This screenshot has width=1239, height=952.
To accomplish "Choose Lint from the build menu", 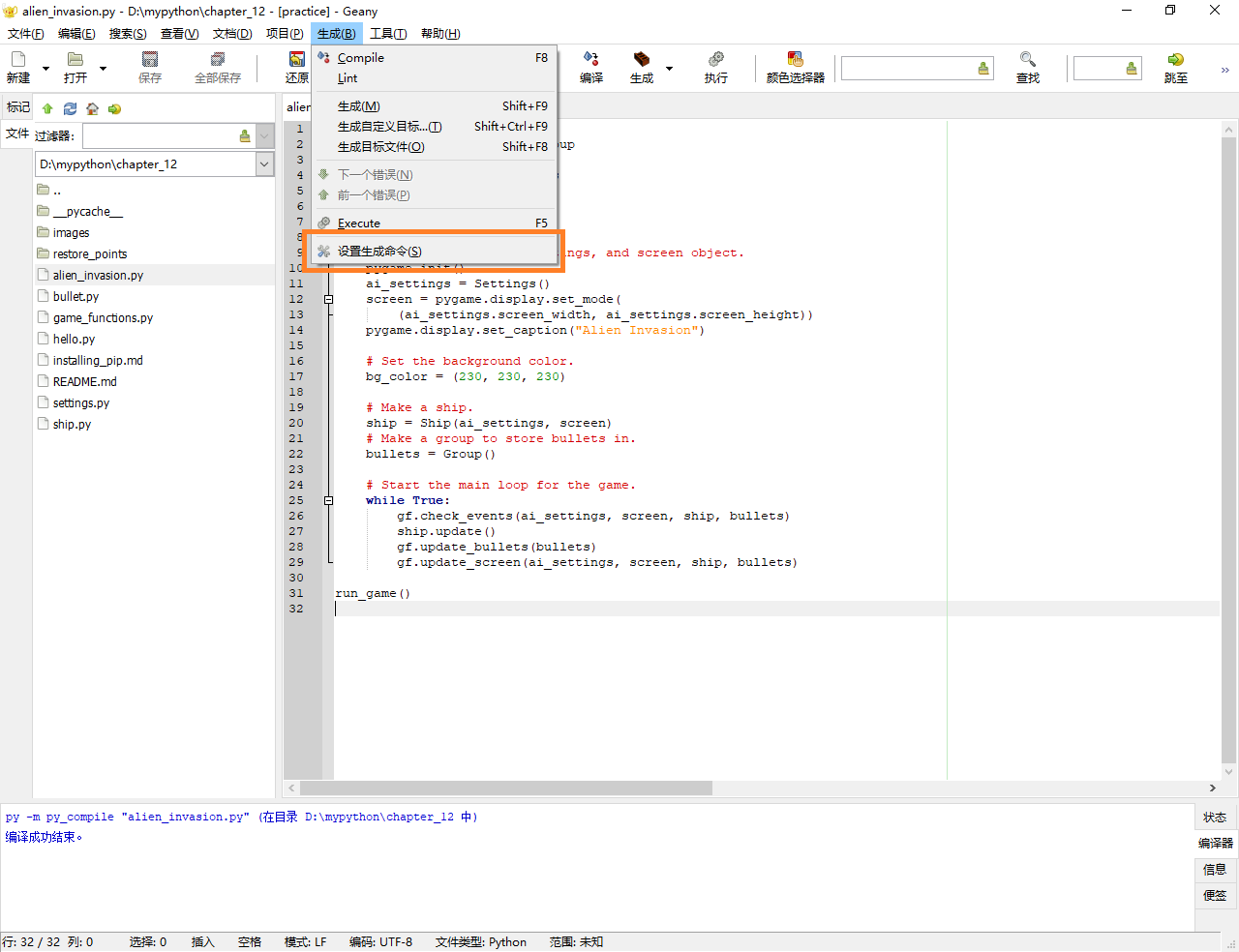I will [x=435, y=78].
